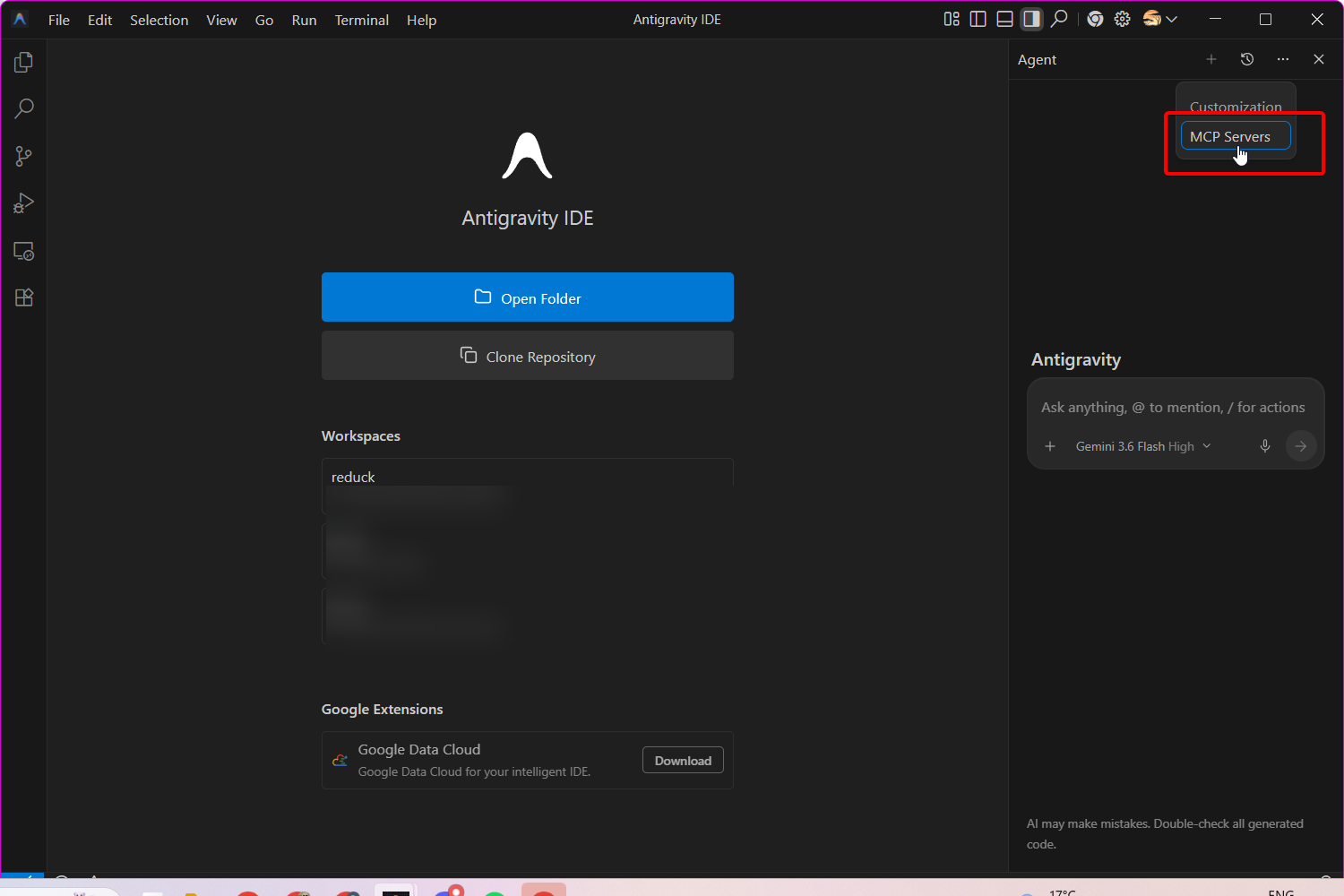Click the AI may make mistakes disclaimer
This screenshot has width=1344, height=896.
tap(1165, 834)
